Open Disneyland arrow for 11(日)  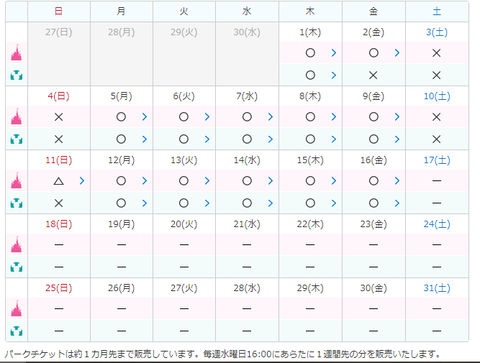pyautogui.click(x=82, y=181)
